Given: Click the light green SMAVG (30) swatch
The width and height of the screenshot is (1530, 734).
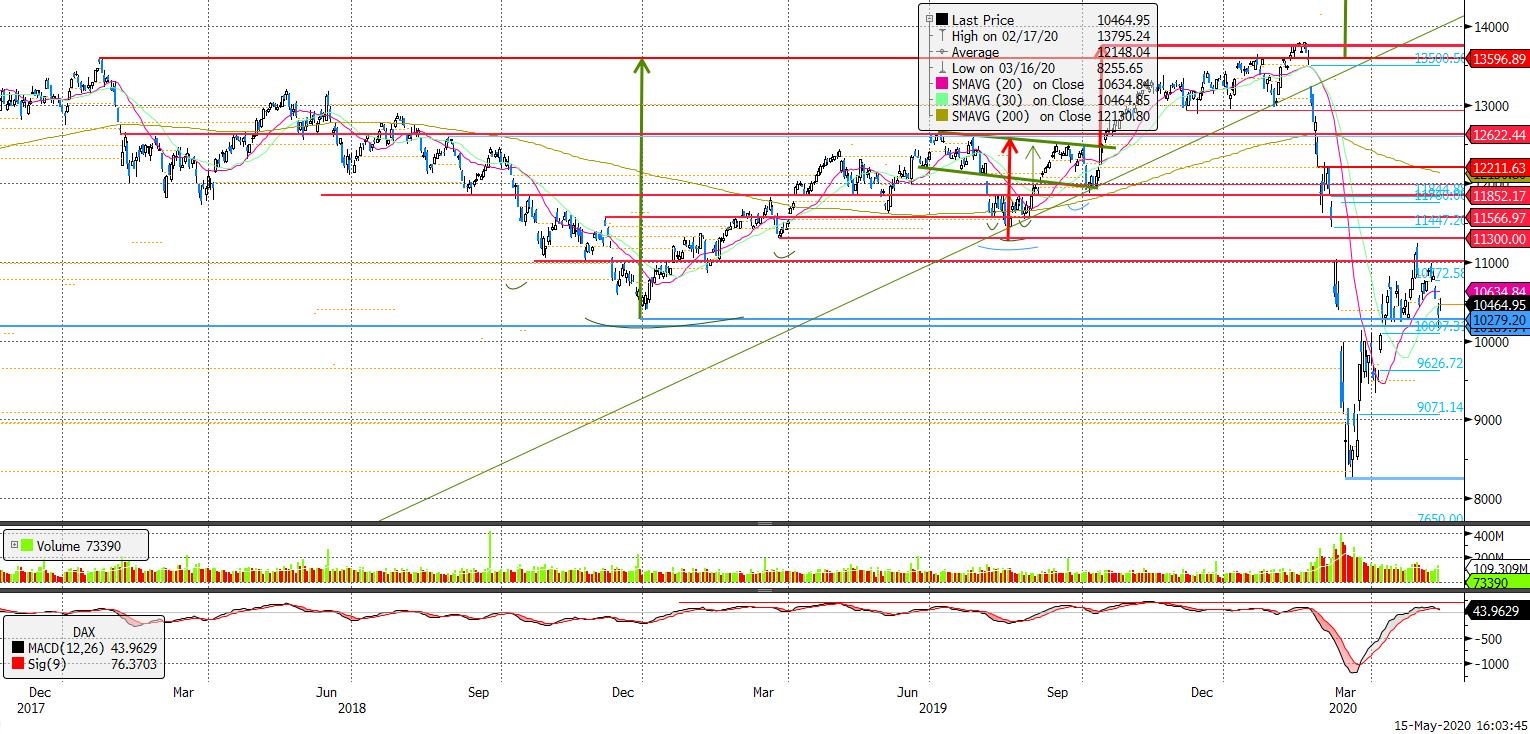Looking at the screenshot, I should click(x=941, y=100).
